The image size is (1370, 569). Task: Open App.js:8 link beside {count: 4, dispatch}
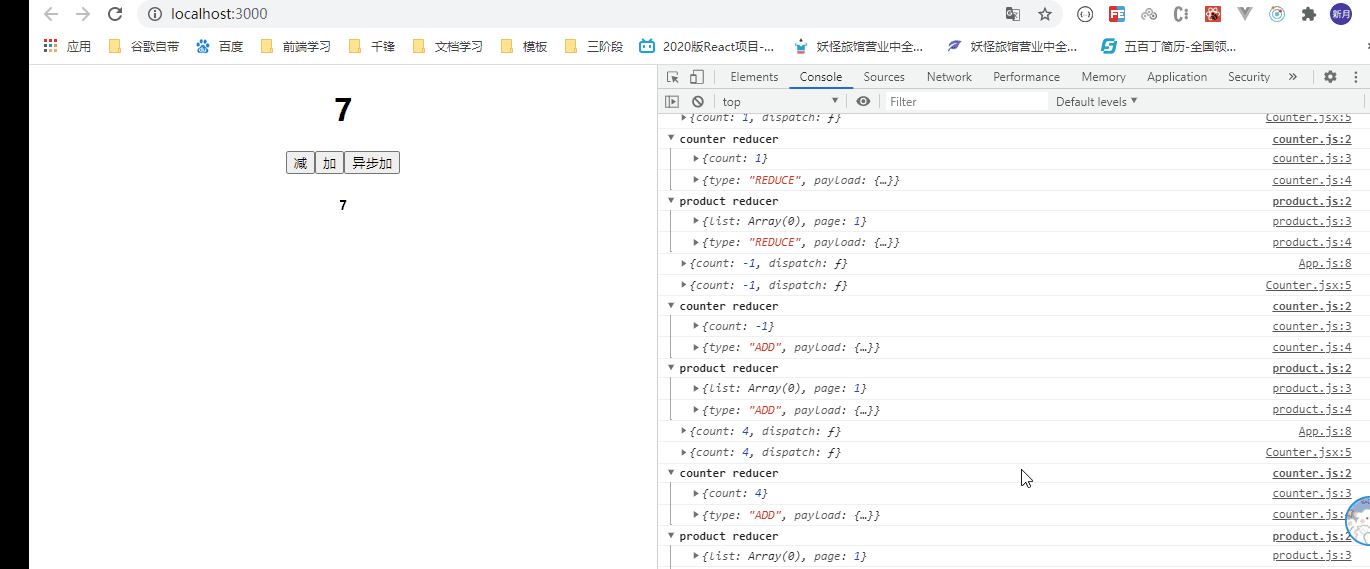(x=1325, y=432)
